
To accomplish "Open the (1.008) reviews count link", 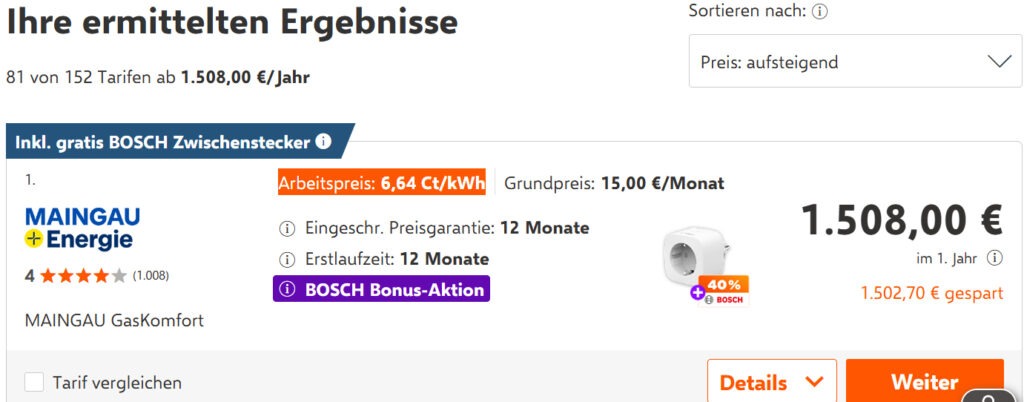I will (x=151, y=275).
